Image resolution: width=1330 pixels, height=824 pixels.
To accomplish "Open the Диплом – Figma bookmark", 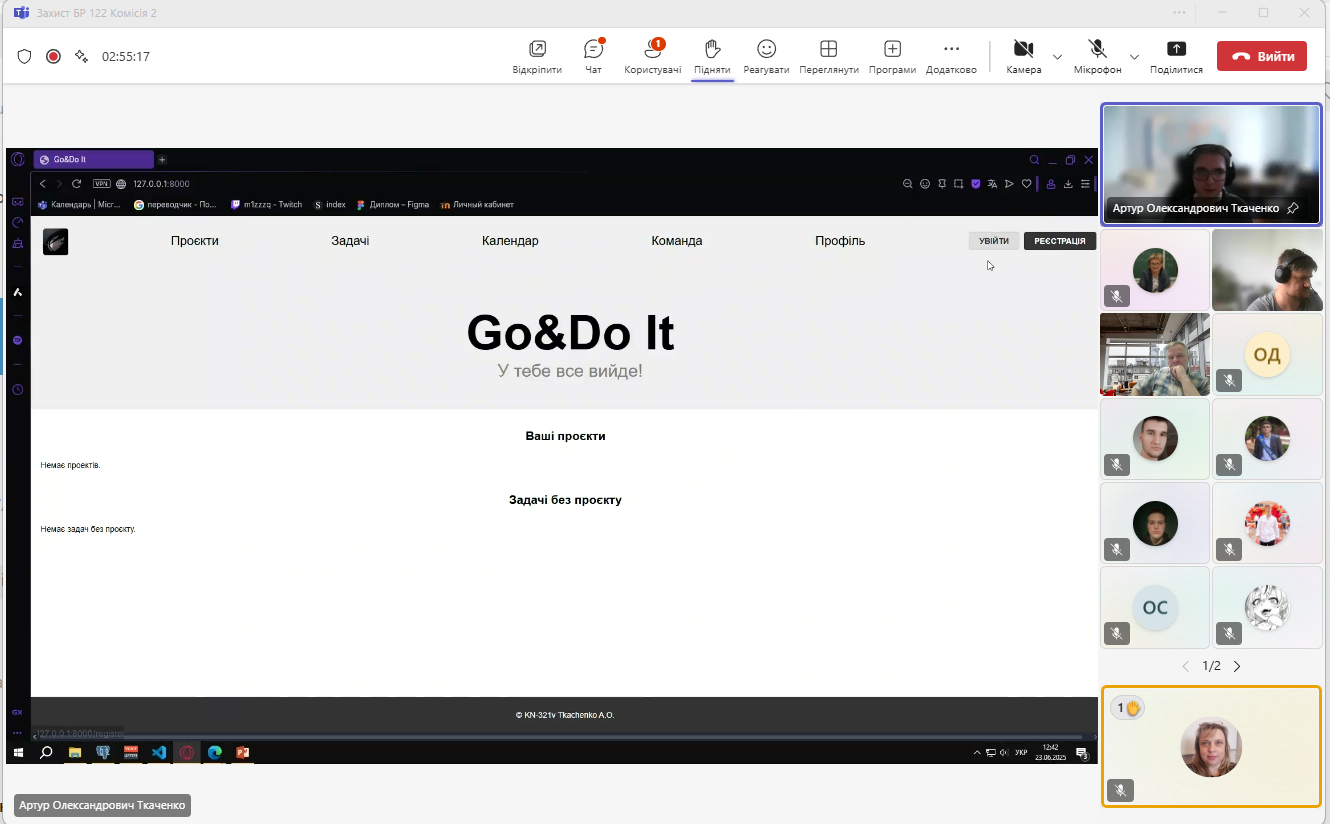I will pyautogui.click(x=393, y=205).
